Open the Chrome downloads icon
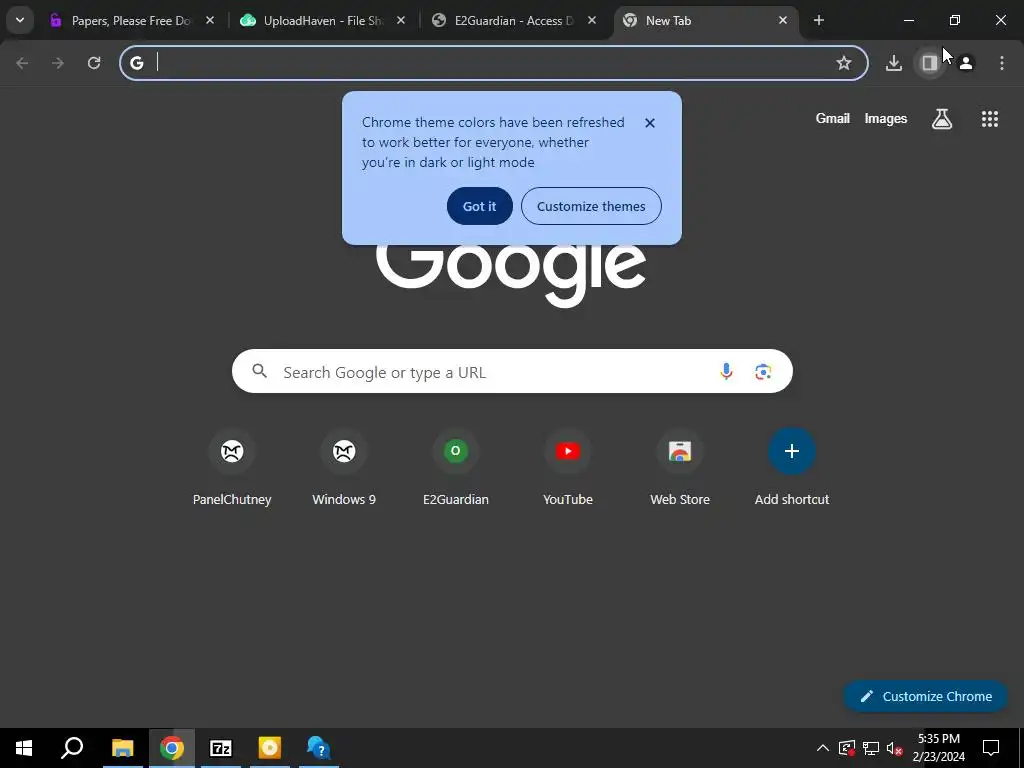This screenshot has width=1024, height=768. 894,63
